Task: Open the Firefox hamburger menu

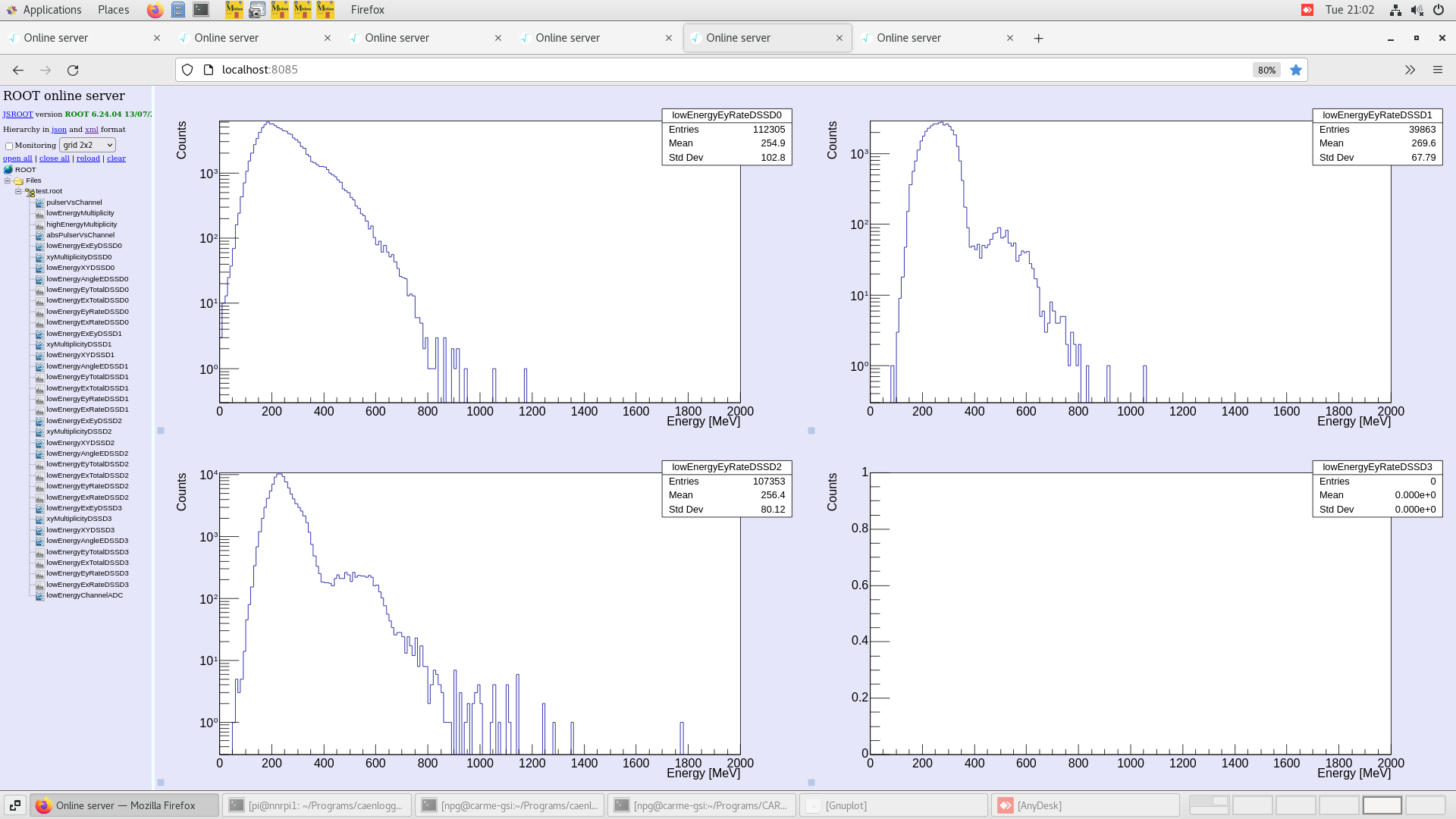Action: click(x=1437, y=70)
